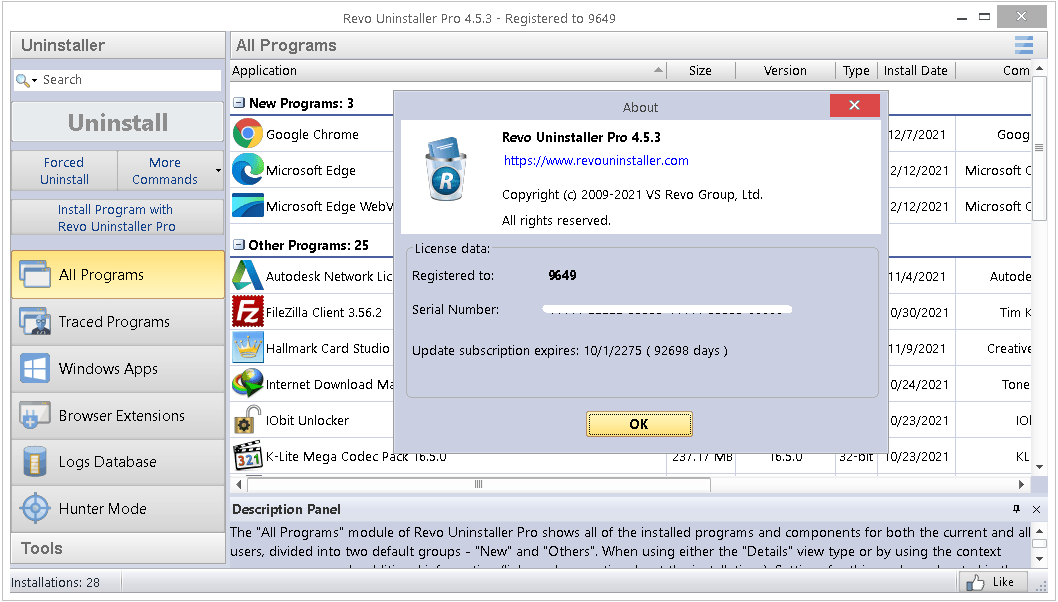1058x602 pixels.
Task: Click the Version column header
Action: click(x=785, y=70)
